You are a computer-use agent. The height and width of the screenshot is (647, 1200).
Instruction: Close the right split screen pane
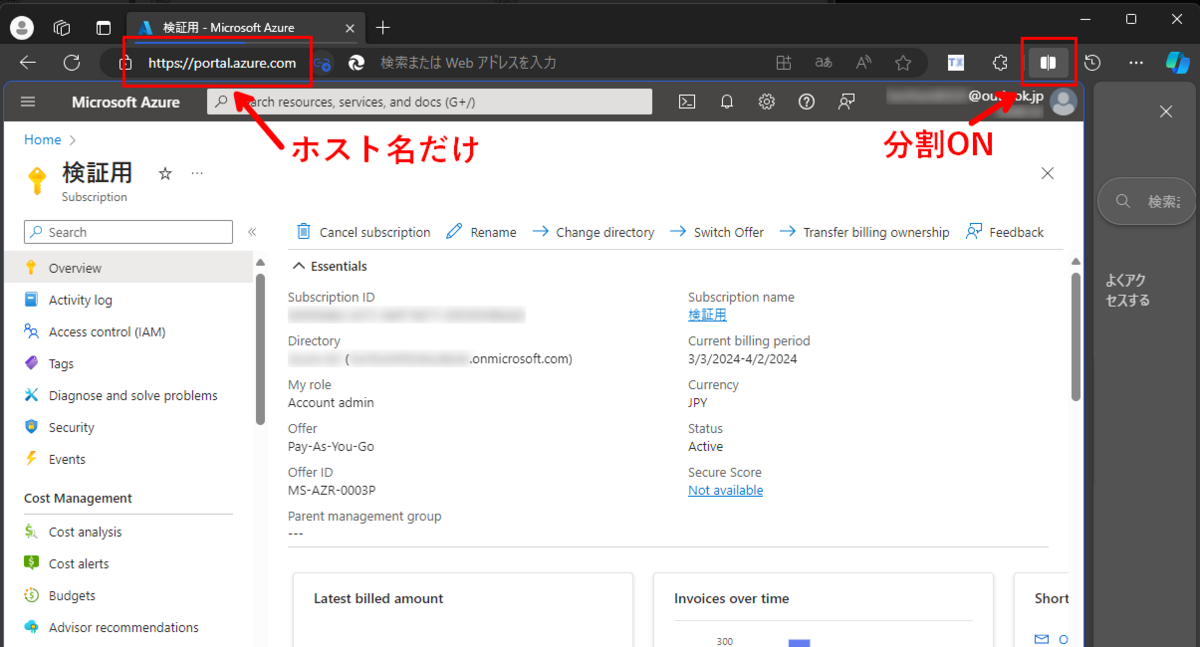click(x=1166, y=112)
